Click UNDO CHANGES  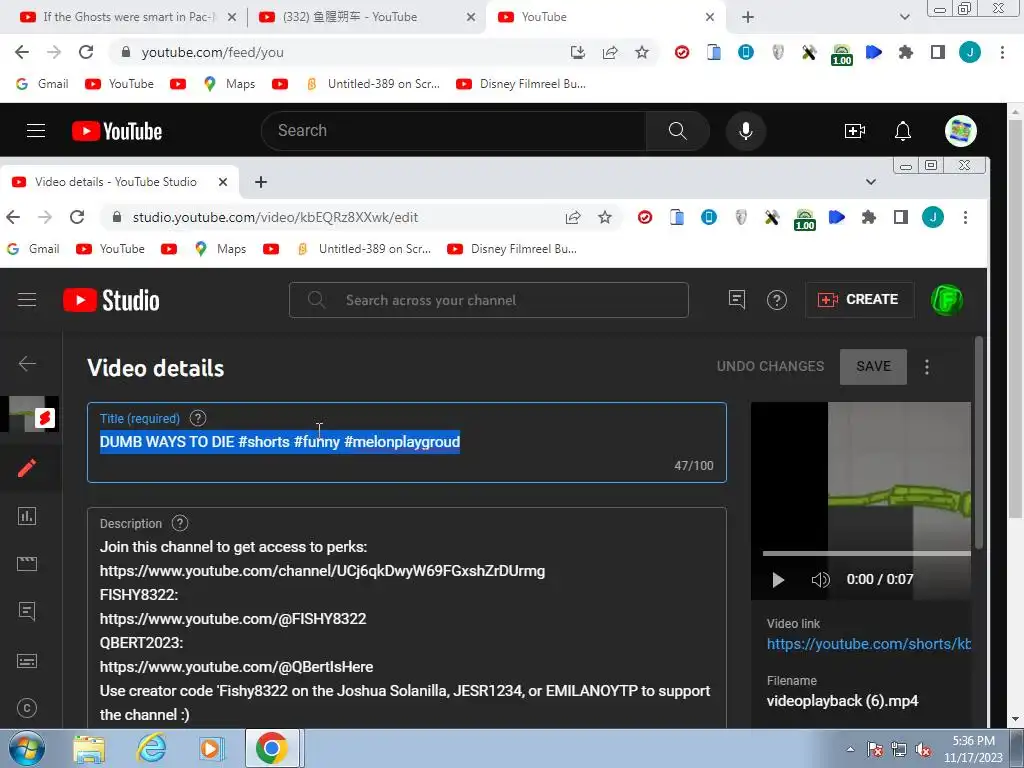coord(771,366)
